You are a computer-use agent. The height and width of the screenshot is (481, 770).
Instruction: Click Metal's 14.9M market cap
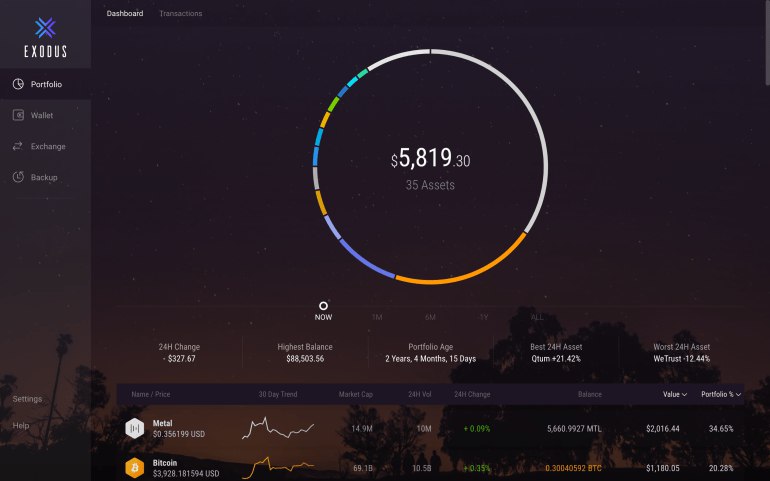[362, 428]
